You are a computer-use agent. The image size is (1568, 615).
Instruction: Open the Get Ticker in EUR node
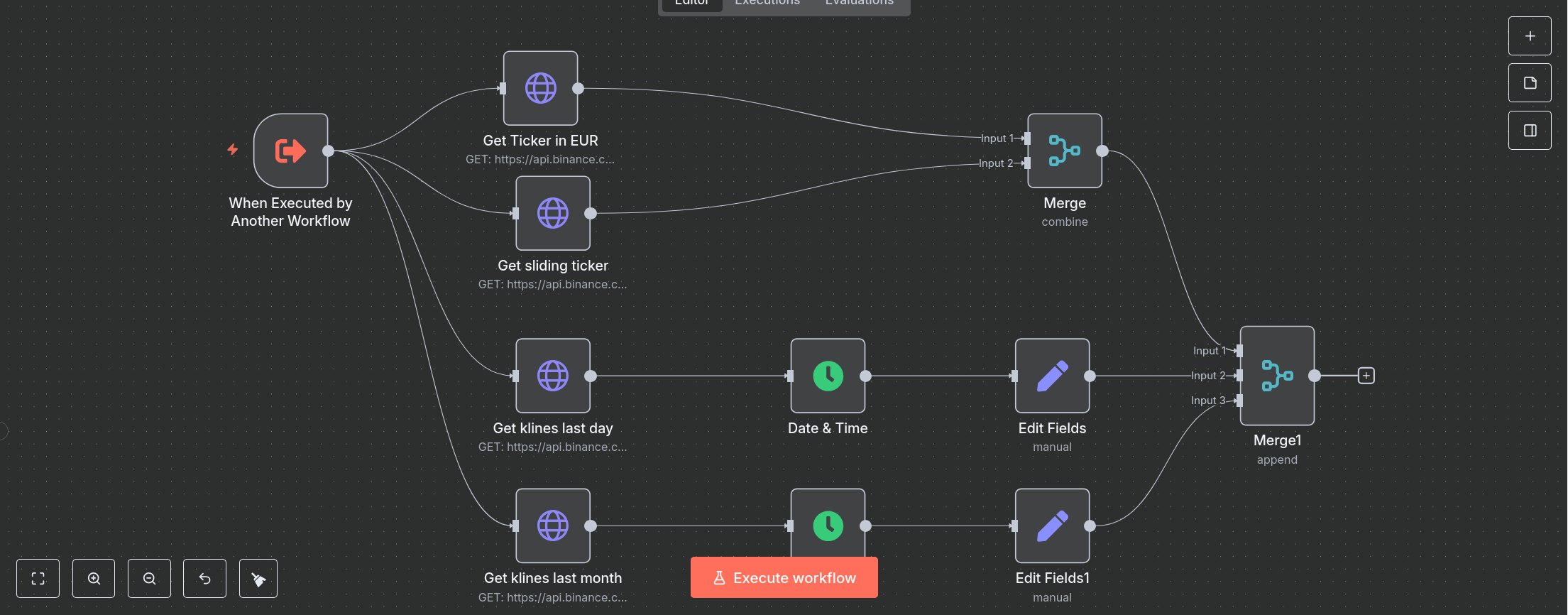[x=540, y=89]
